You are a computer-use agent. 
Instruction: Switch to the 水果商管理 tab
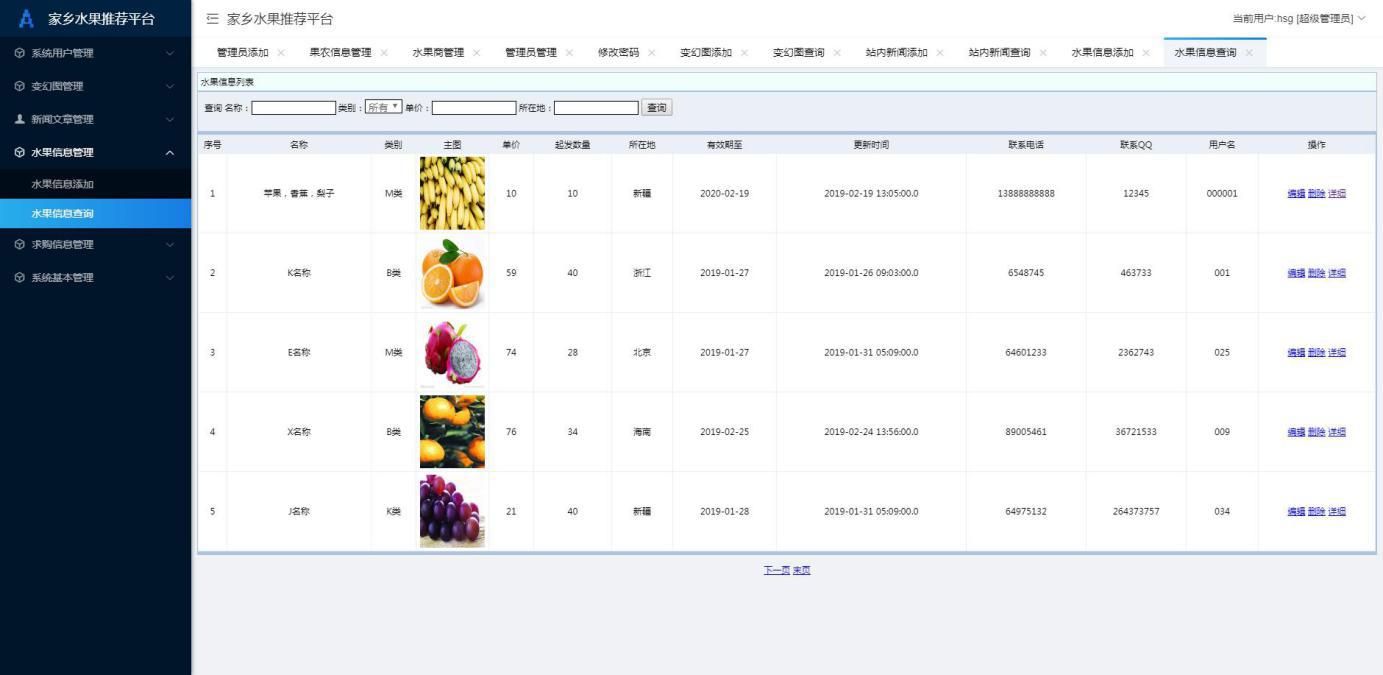[x=438, y=53]
